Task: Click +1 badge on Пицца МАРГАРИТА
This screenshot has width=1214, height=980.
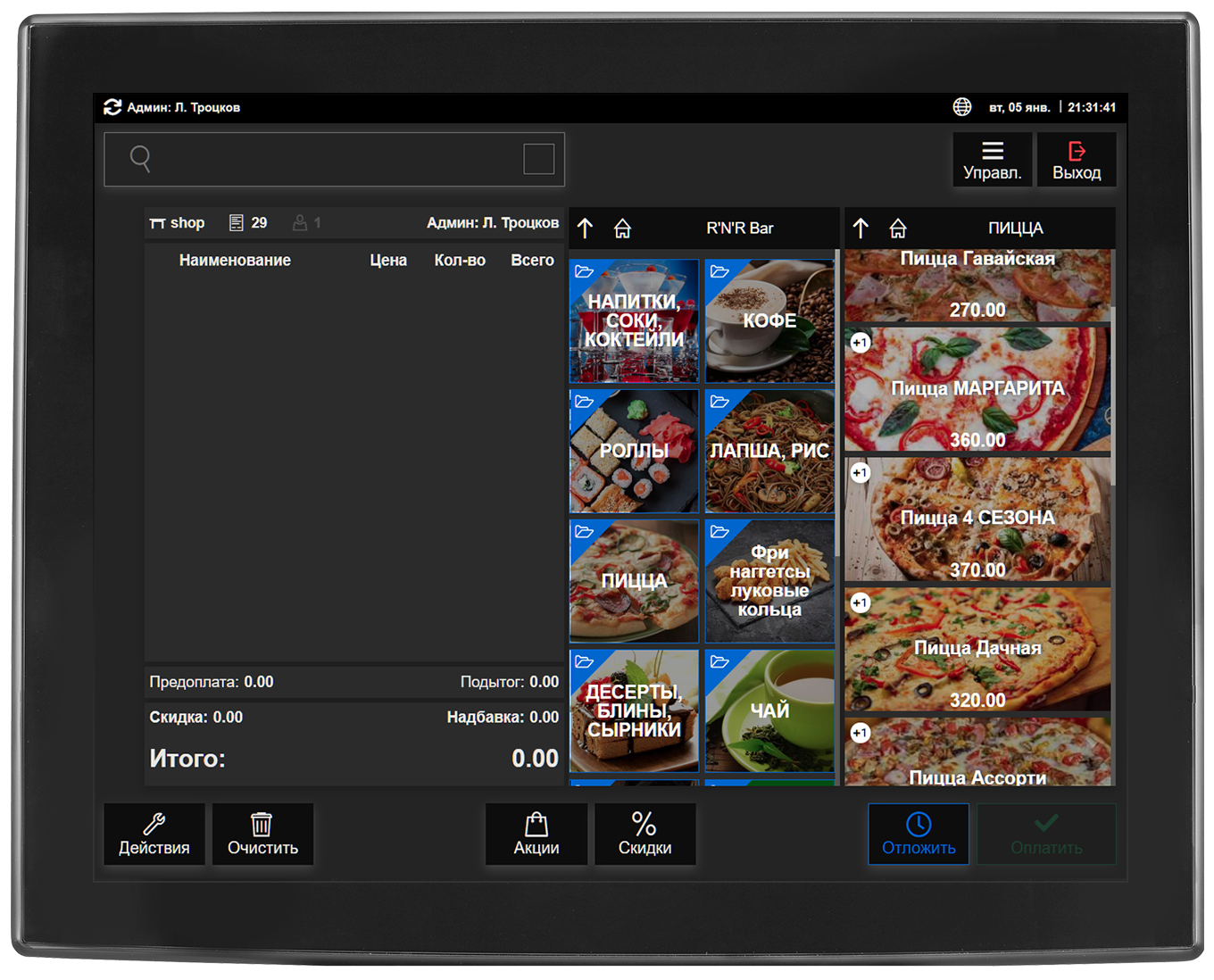Action: (x=860, y=343)
